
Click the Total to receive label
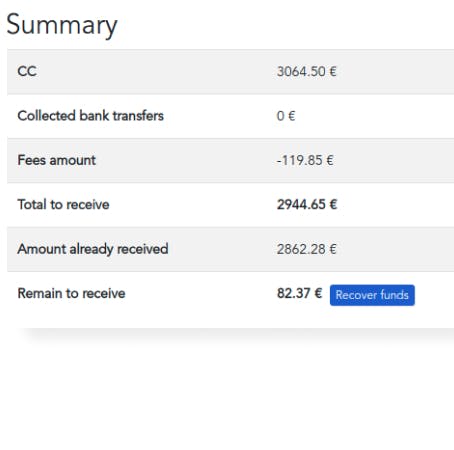point(63,204)
